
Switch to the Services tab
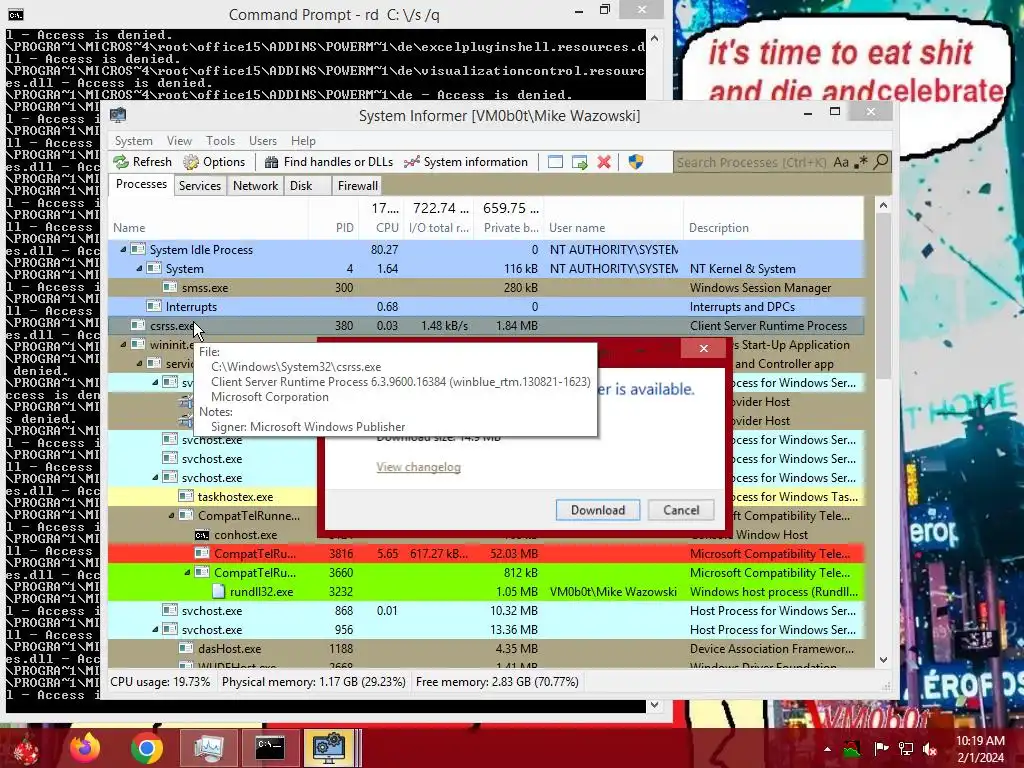(200, 185)
